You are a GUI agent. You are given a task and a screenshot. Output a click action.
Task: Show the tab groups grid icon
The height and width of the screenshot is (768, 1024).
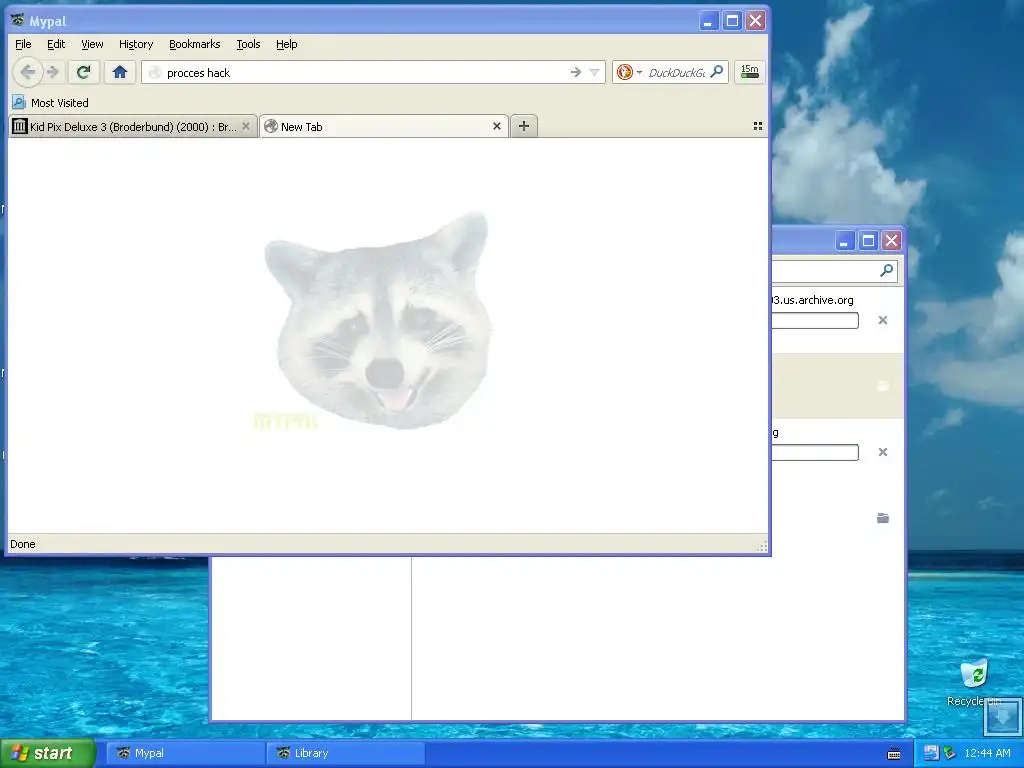(x=758, y=126)
